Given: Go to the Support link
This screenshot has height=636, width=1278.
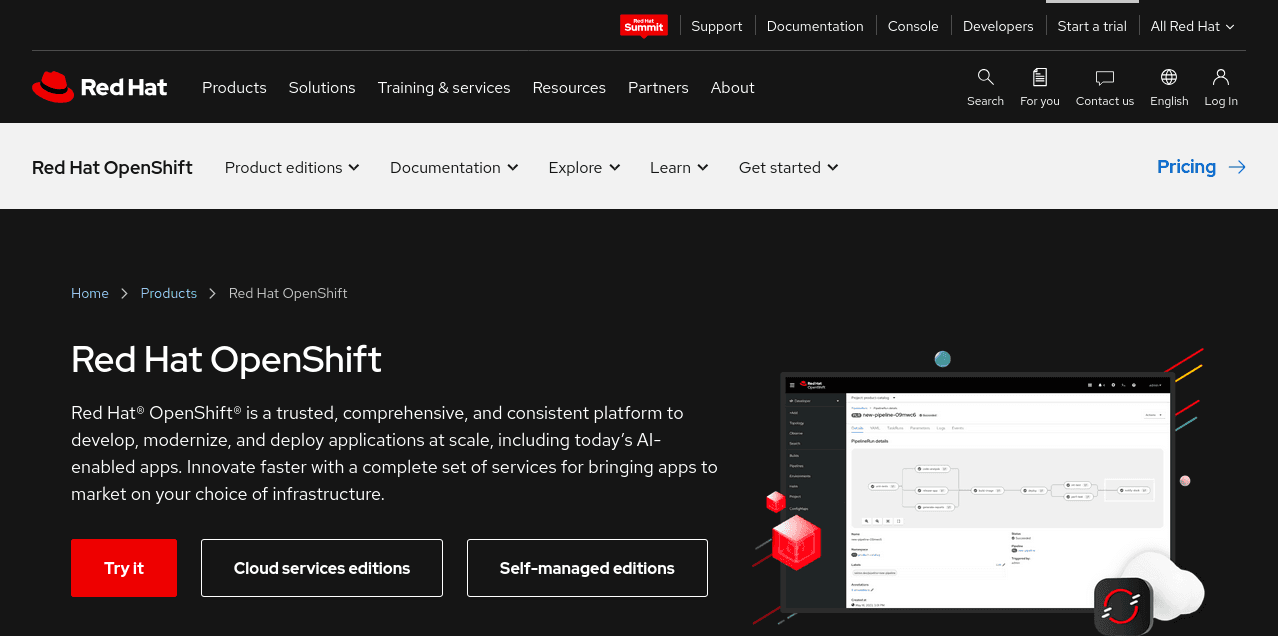Looking at the screenshot, I should click(717, 26).
